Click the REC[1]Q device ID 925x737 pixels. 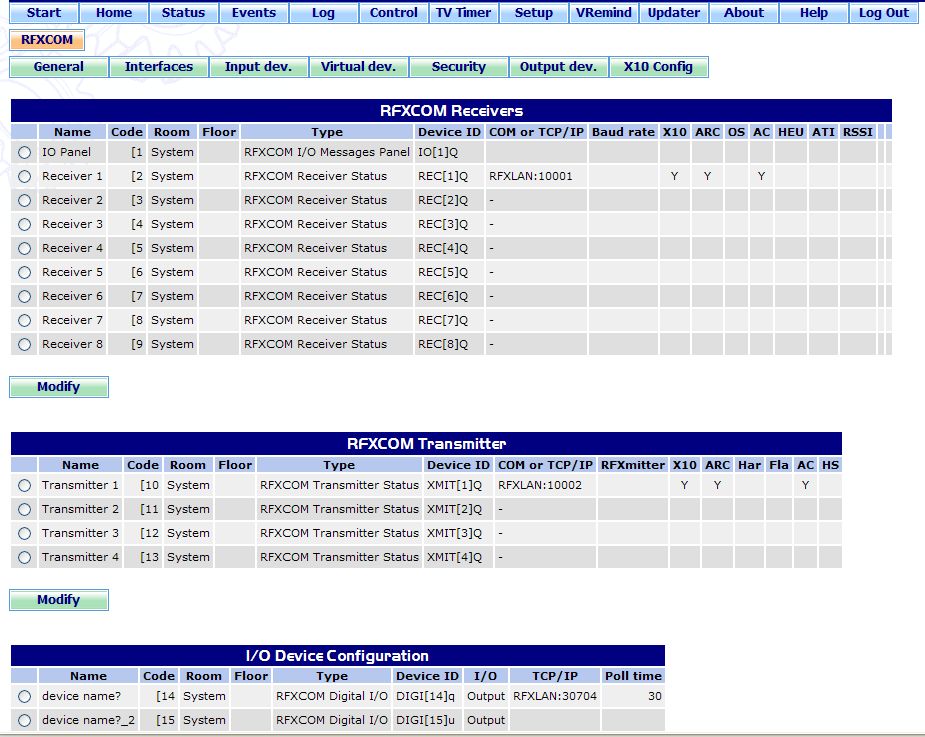(443, 176)
